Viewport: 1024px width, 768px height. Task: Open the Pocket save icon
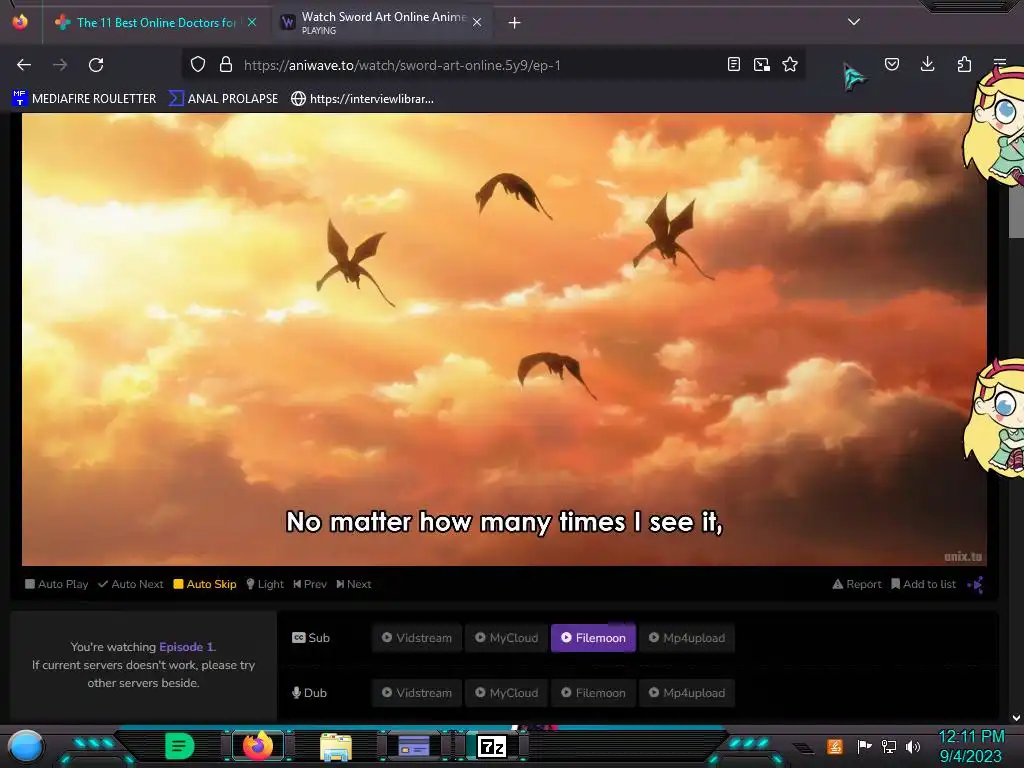click(x=891, y=64)
